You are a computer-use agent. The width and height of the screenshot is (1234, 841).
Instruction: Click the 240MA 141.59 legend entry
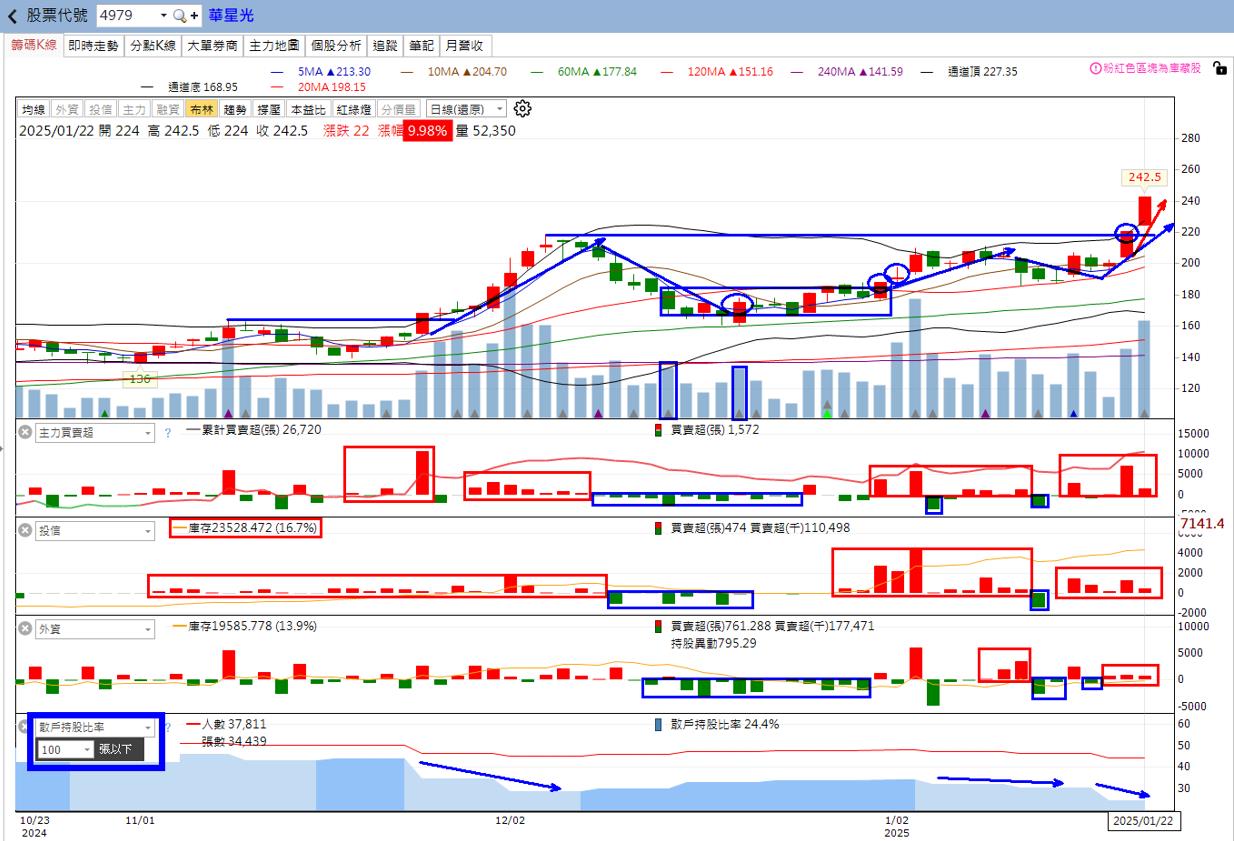(x=847, y=72)
